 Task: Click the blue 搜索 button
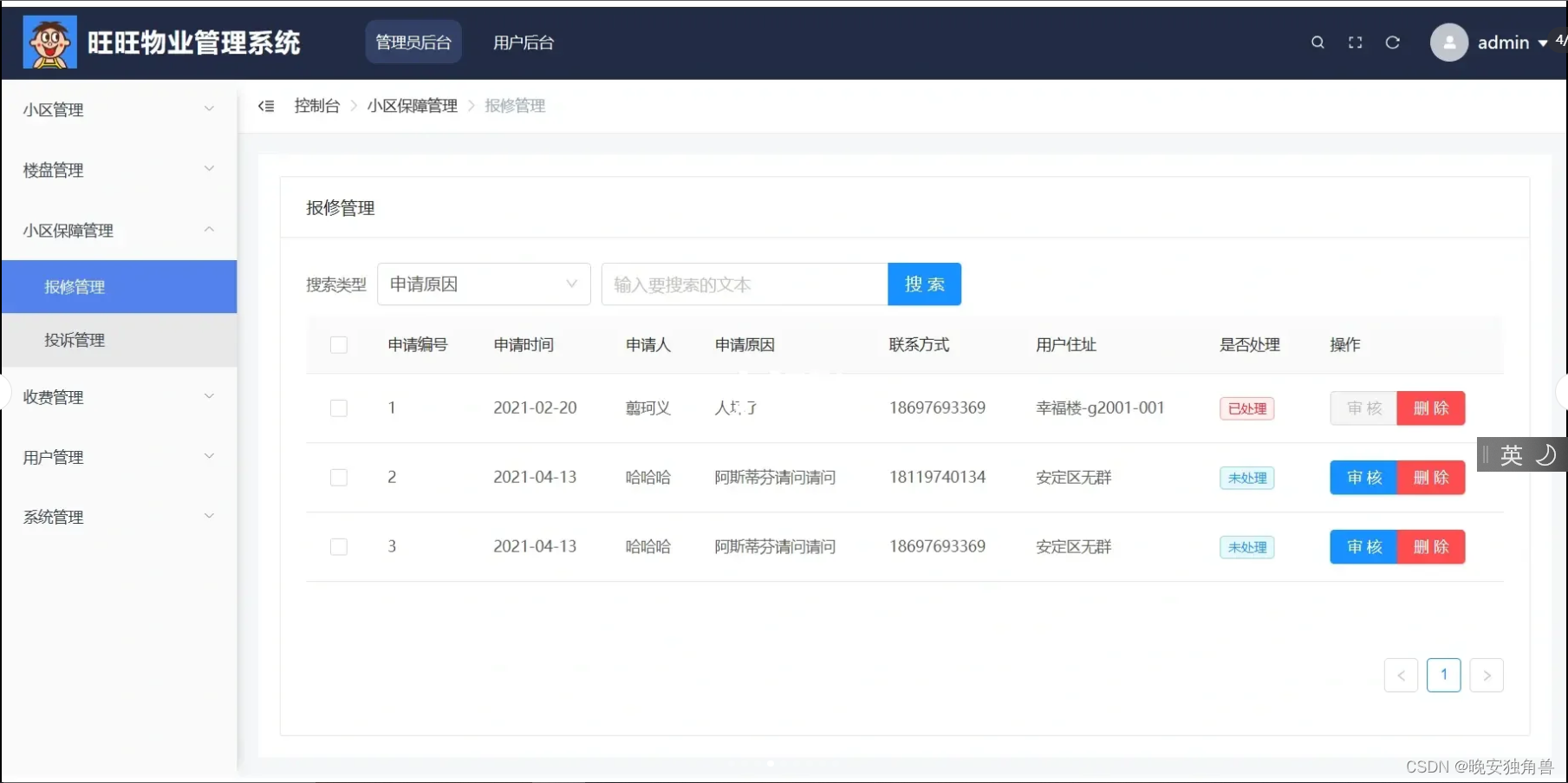tap(924, 284)
